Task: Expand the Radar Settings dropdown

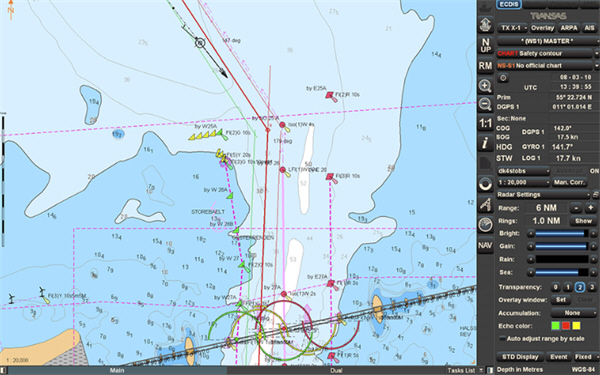Action: (x=543, y=195)
